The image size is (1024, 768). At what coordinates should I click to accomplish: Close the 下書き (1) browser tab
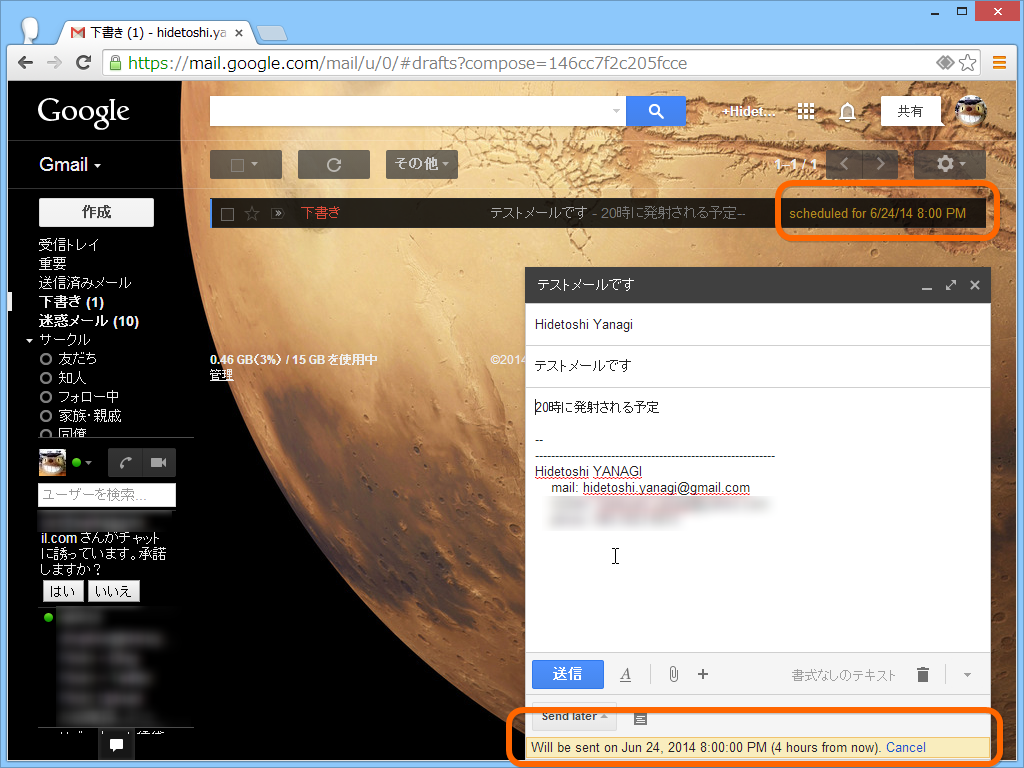239,33
